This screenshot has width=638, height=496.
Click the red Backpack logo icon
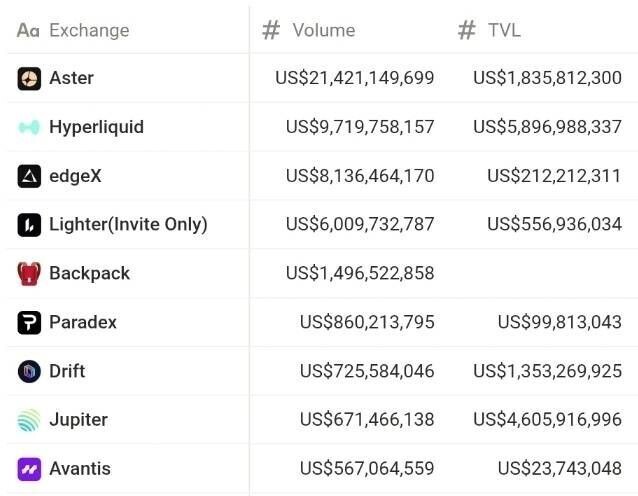coord(29,273)
